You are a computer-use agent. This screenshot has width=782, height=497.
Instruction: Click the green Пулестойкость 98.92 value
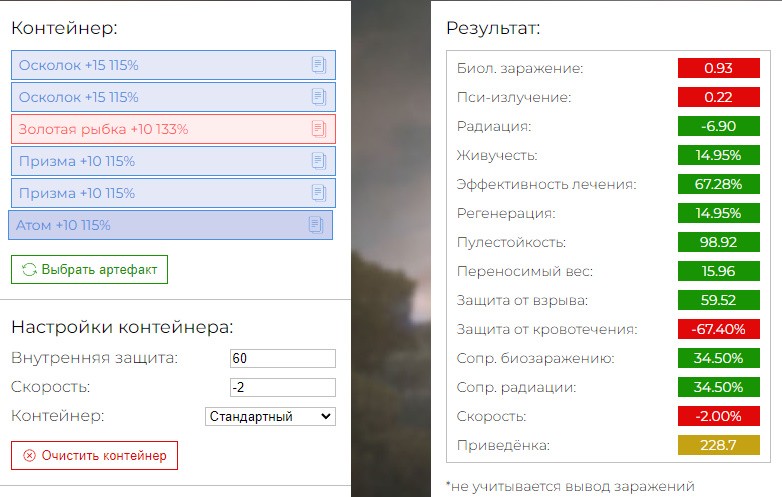(x=719, y=242)
